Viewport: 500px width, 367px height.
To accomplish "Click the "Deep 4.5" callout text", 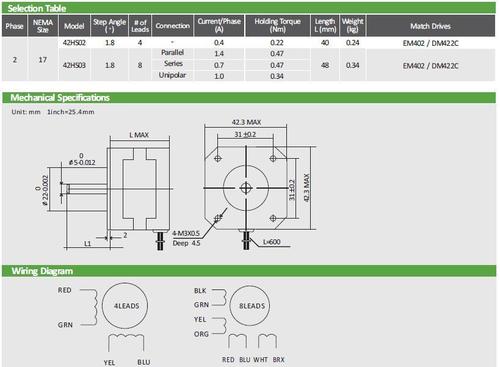I will (186, 243).
